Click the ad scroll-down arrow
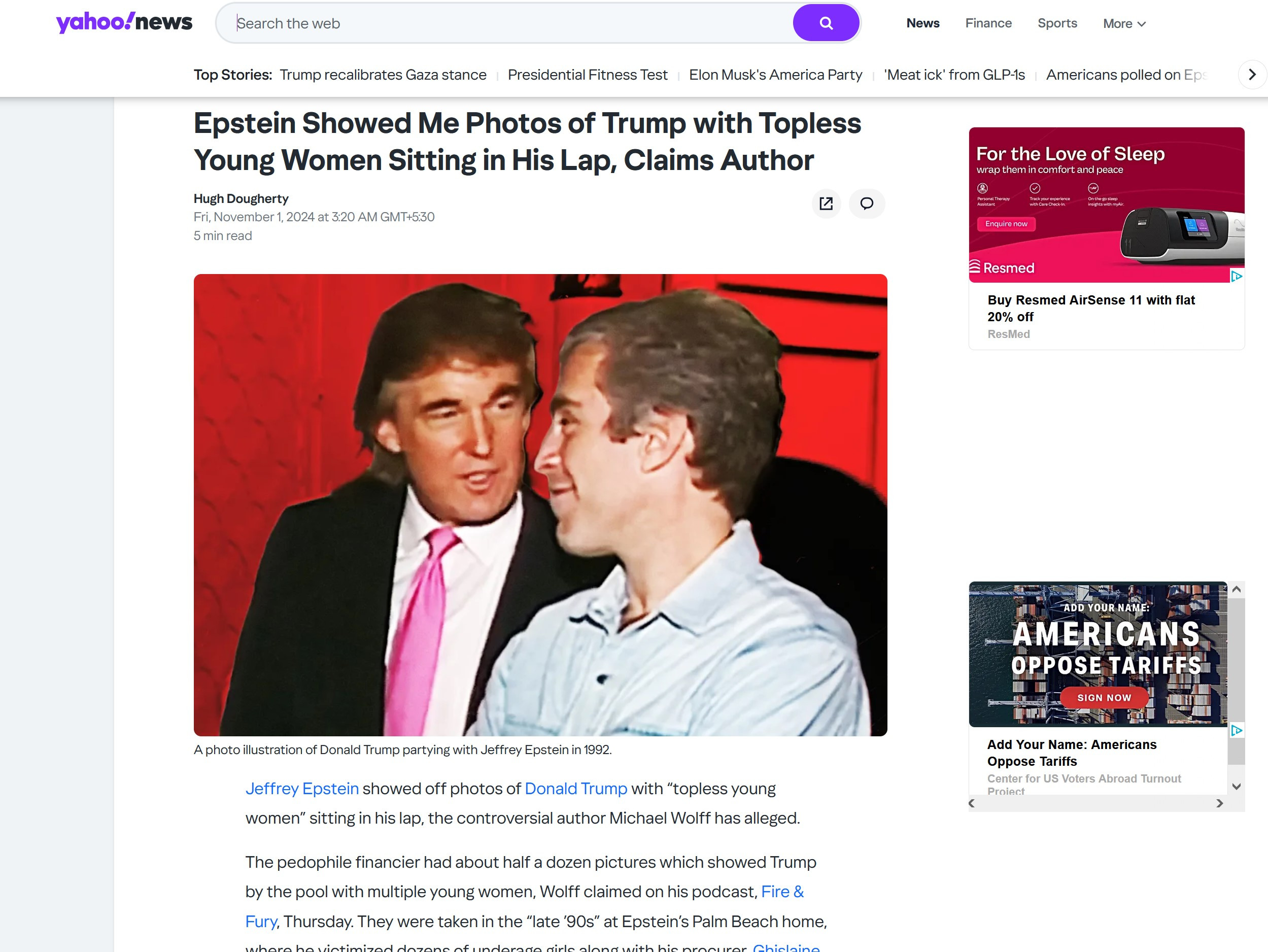 coord(1237,787)
